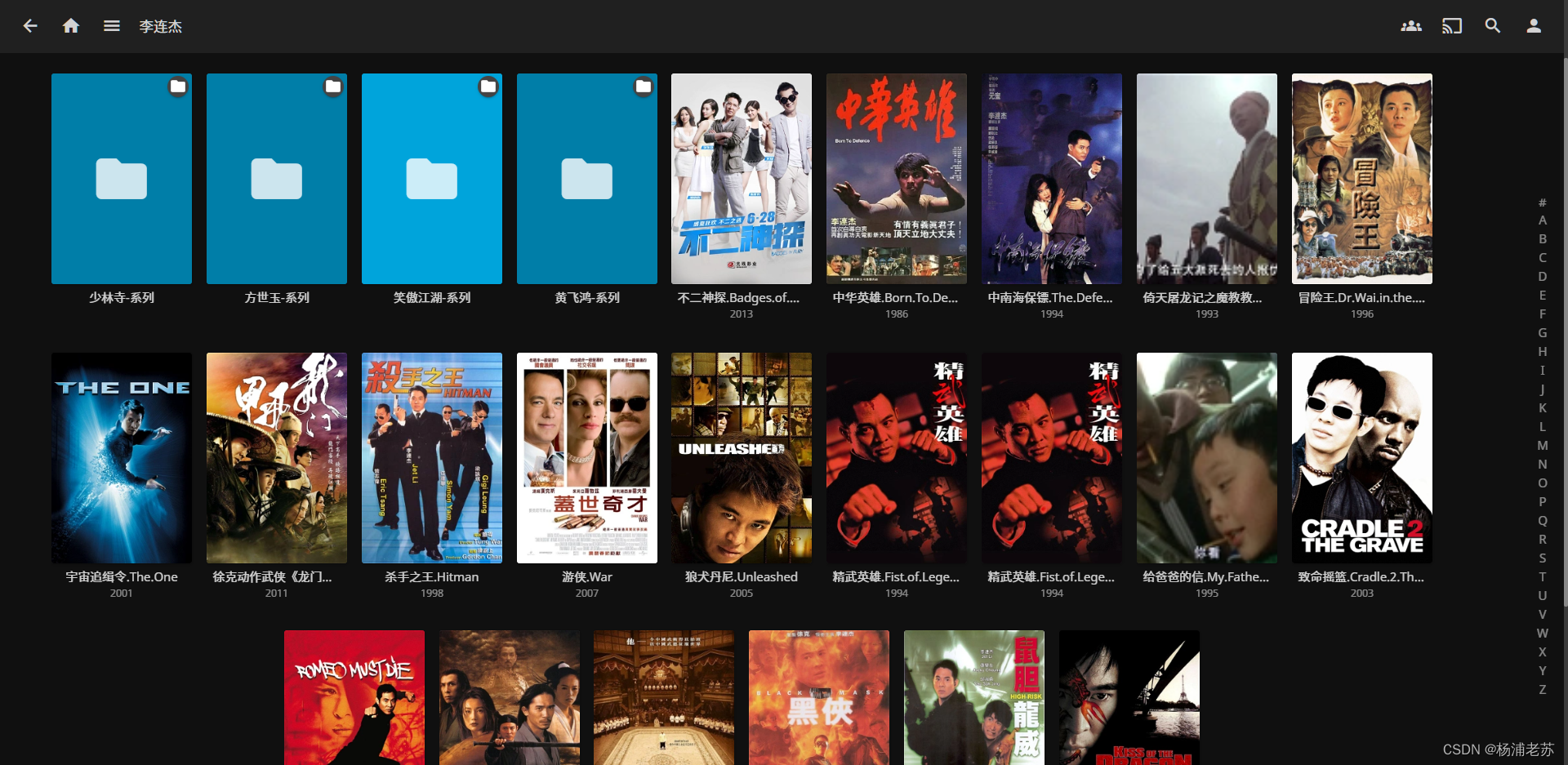1568x765 pixels.
Task: Open the Unleashed movie poster
Action: coord(742,458)
